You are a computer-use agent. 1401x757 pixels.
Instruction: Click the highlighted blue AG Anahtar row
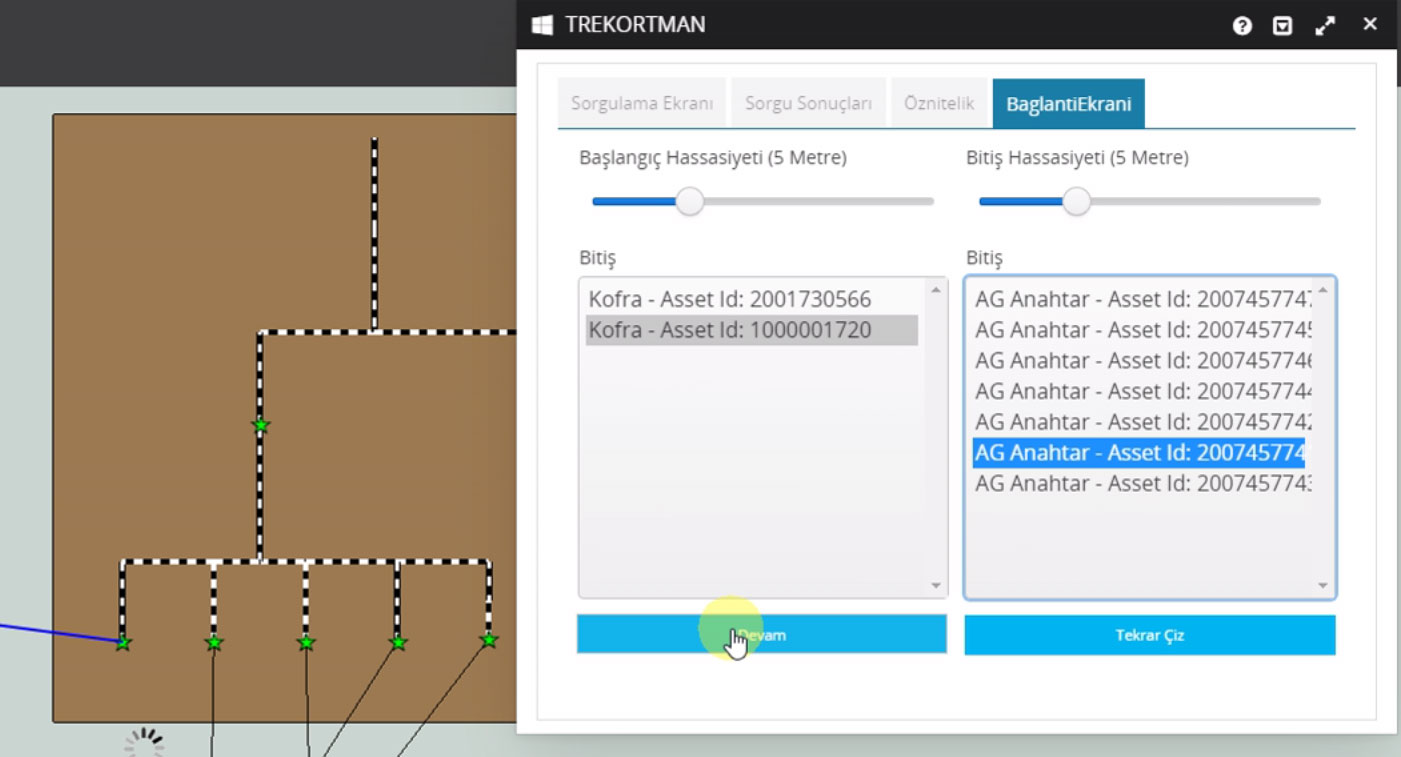pos(1139,453)
